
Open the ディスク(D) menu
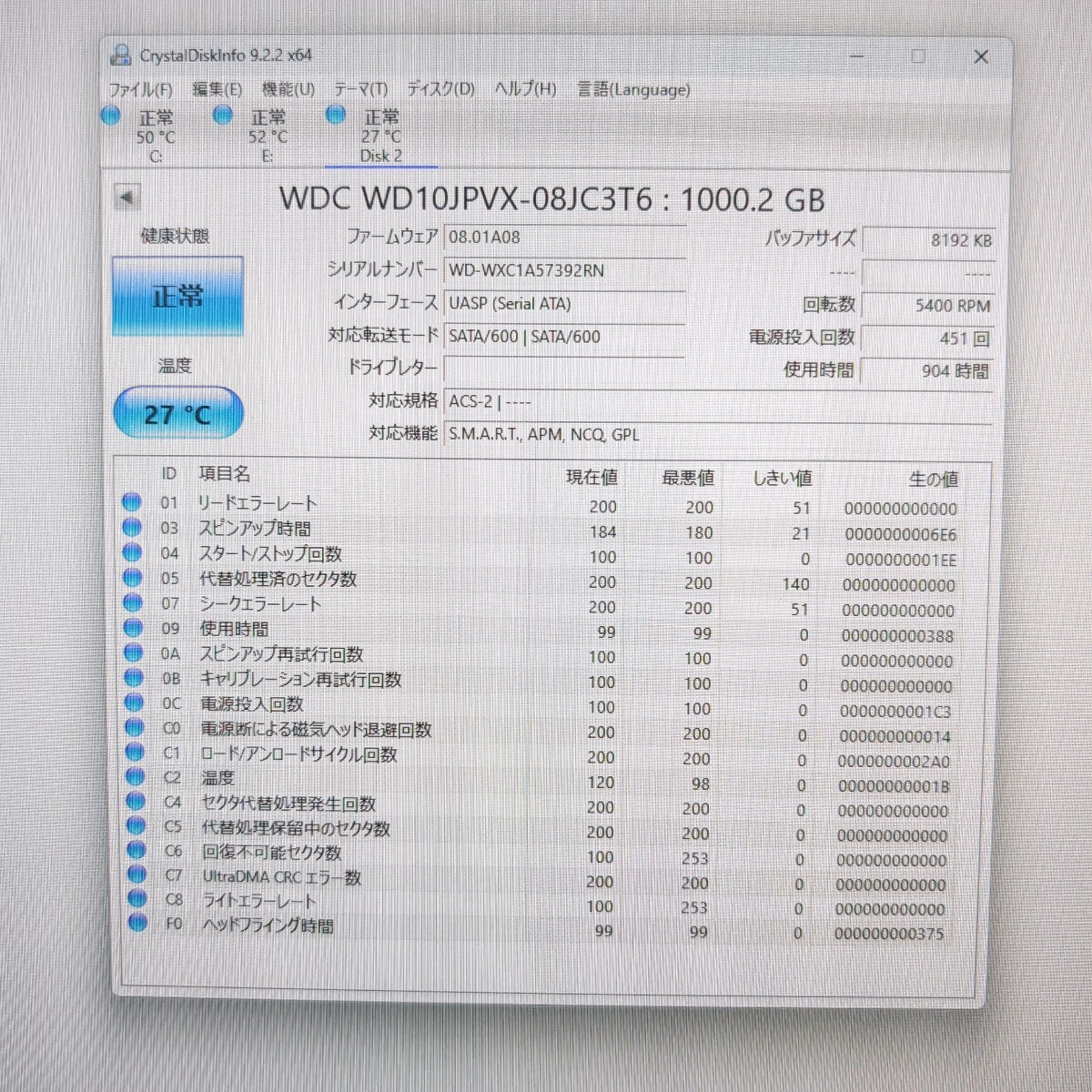pos(440,89)
